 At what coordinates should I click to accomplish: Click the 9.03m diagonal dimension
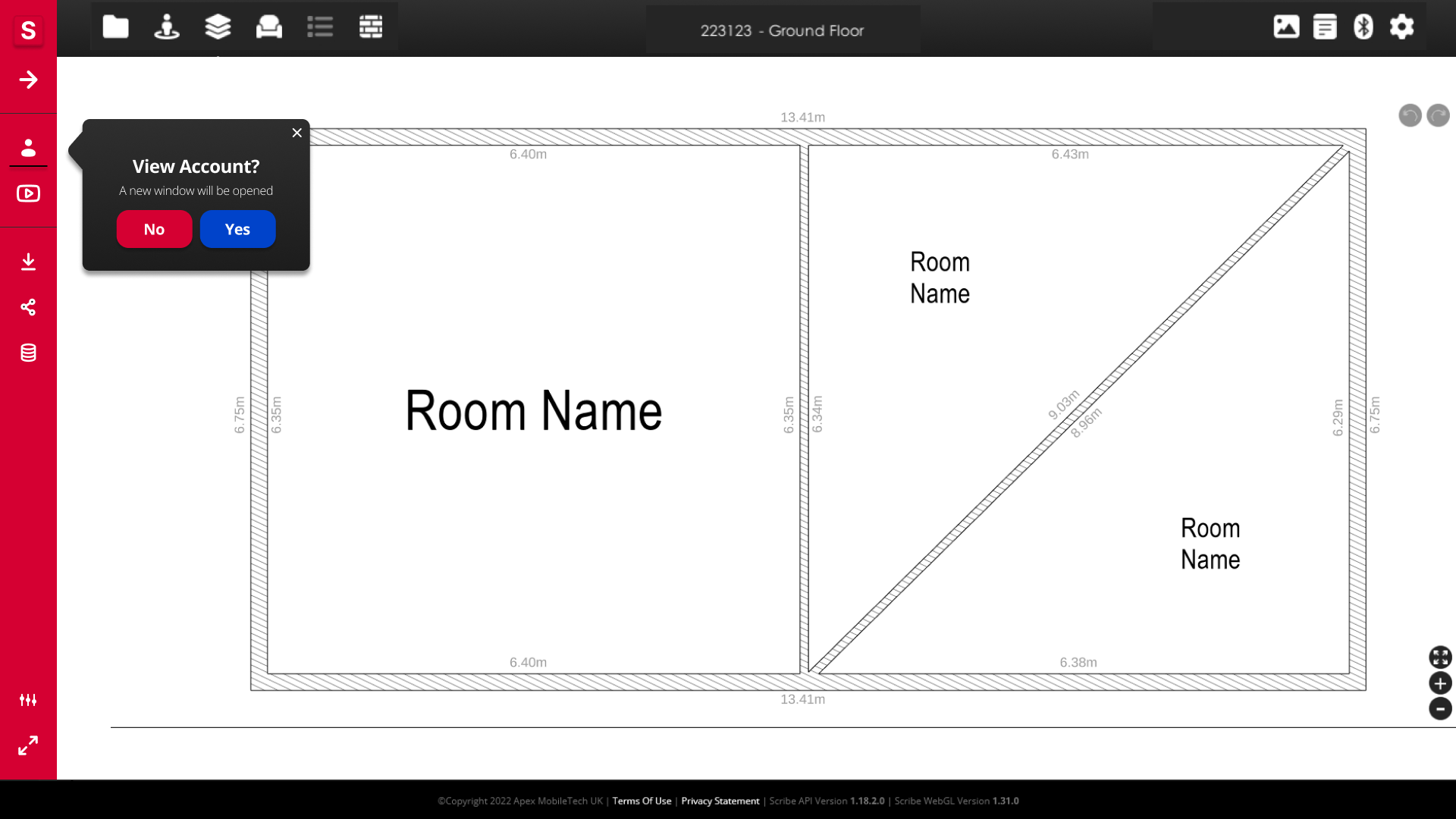(1063, 405)
